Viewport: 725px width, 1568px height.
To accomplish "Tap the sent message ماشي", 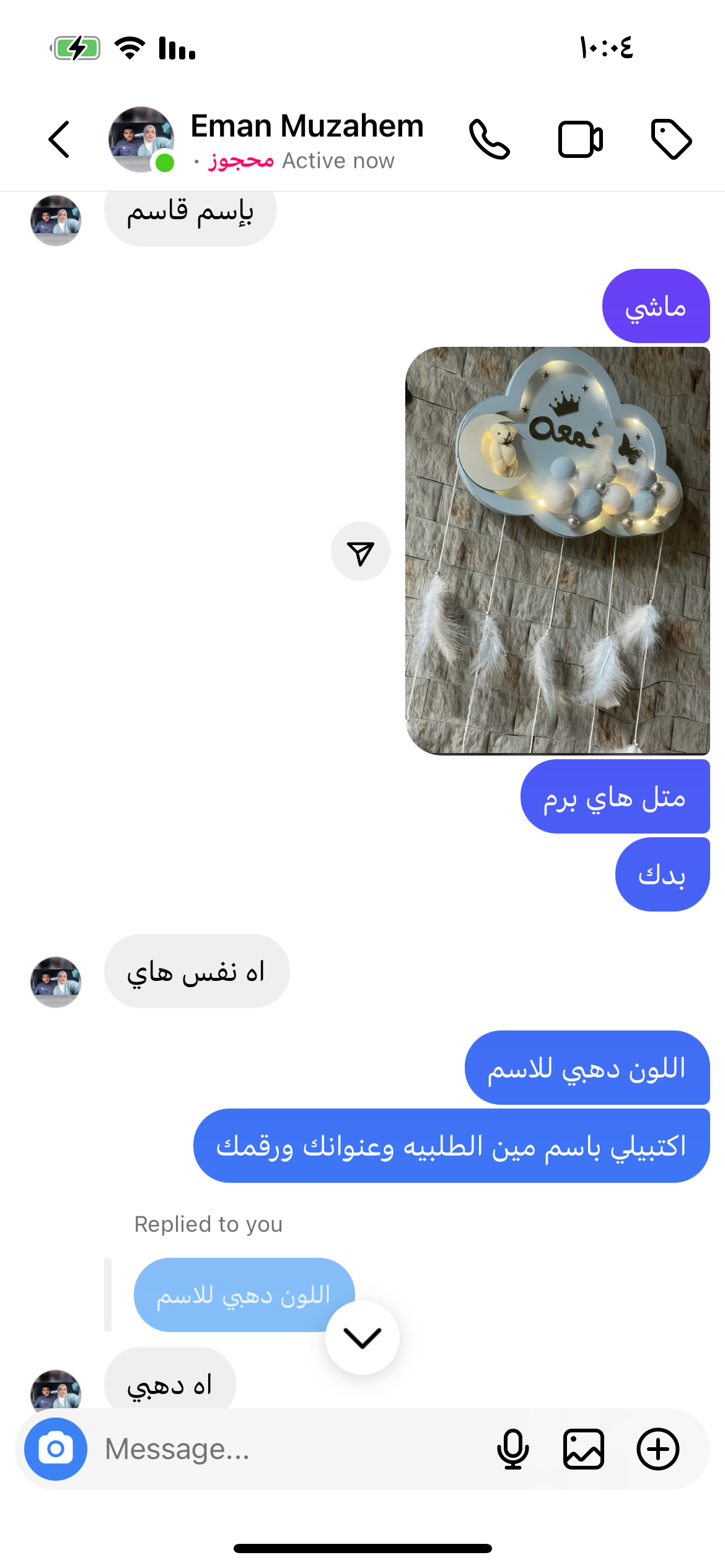I will tap(656, 306).
